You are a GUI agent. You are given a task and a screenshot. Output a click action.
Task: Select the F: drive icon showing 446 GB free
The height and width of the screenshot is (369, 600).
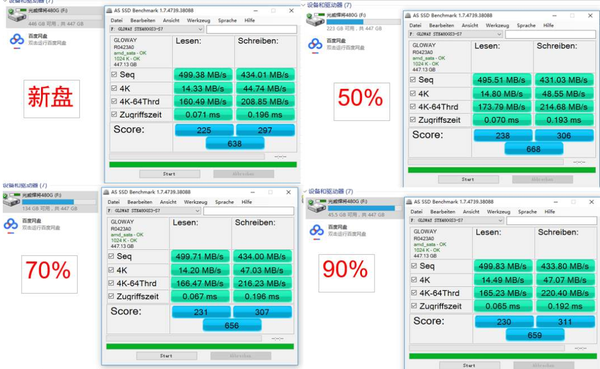pyautogui.click(x=17, y=15)
